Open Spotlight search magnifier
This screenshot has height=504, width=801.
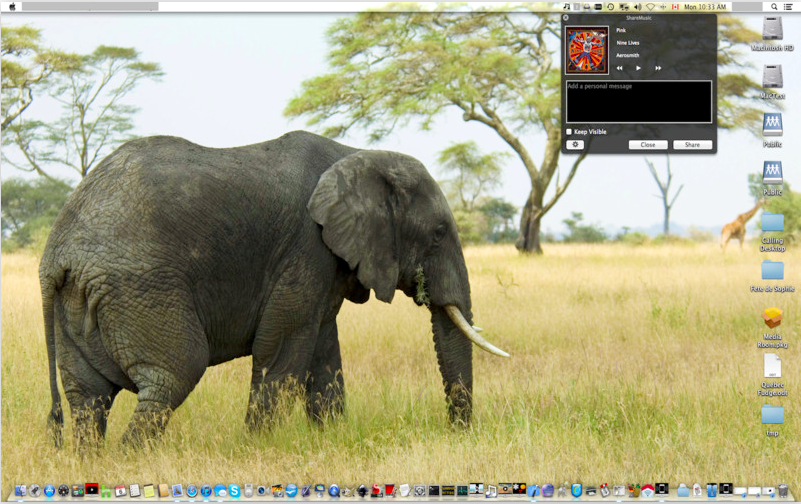tap(774, 7)
